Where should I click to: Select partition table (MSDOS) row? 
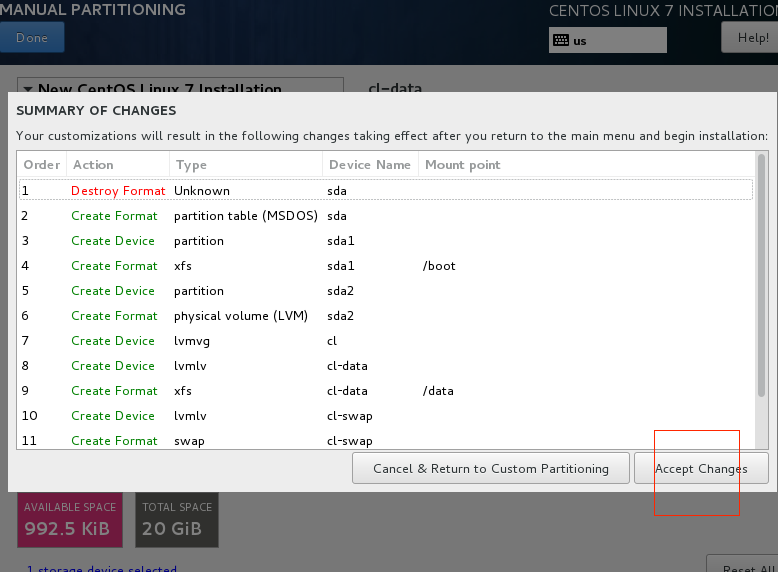point(386,216)
